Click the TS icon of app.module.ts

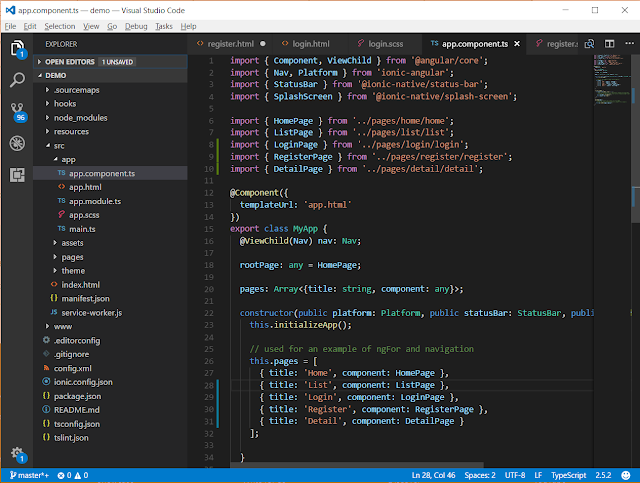tap(61, 201)
